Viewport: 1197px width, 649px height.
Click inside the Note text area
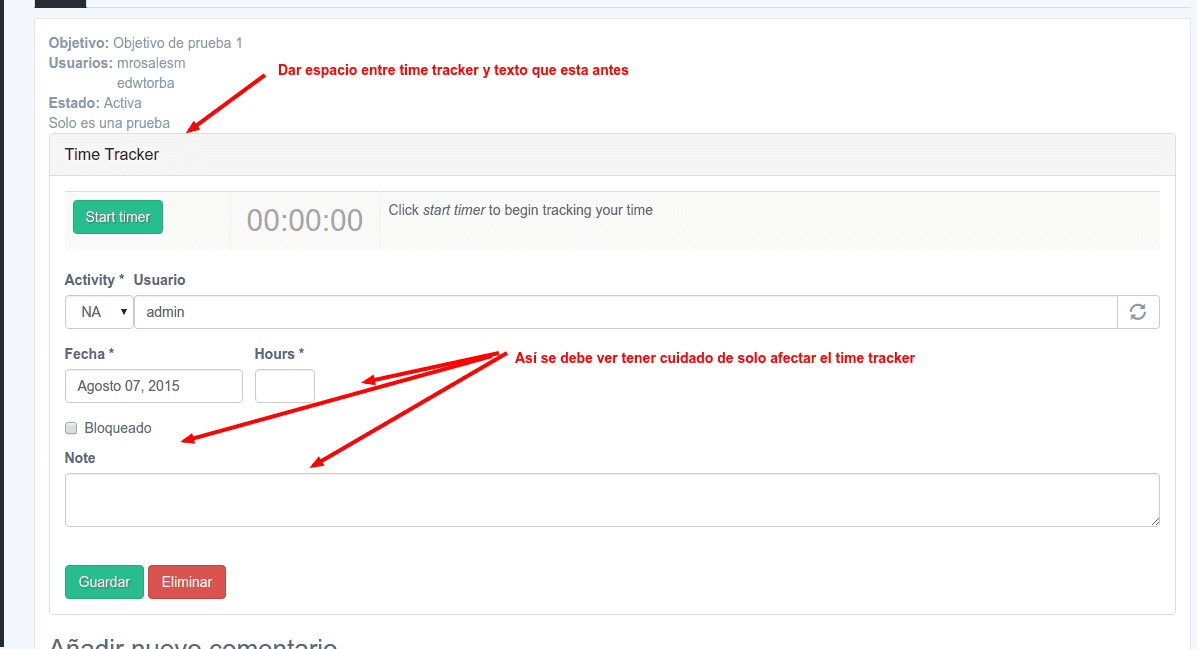[611, 499]
